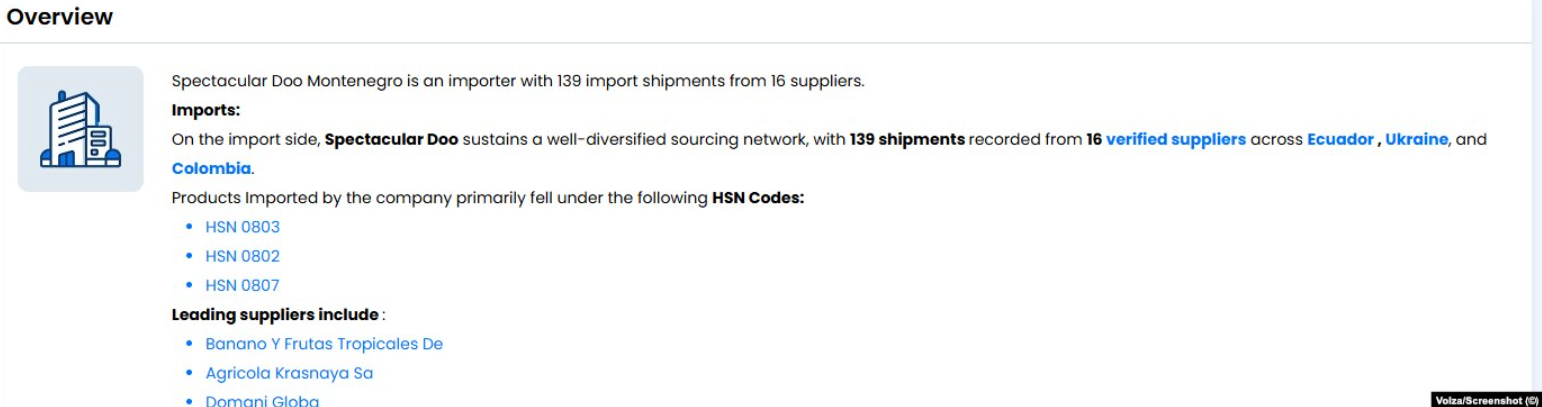Image resolution: width=1542 pixels, height=407 pixels.
Task: Go to the HSN 0807 code link
Action: coord(242,285)
